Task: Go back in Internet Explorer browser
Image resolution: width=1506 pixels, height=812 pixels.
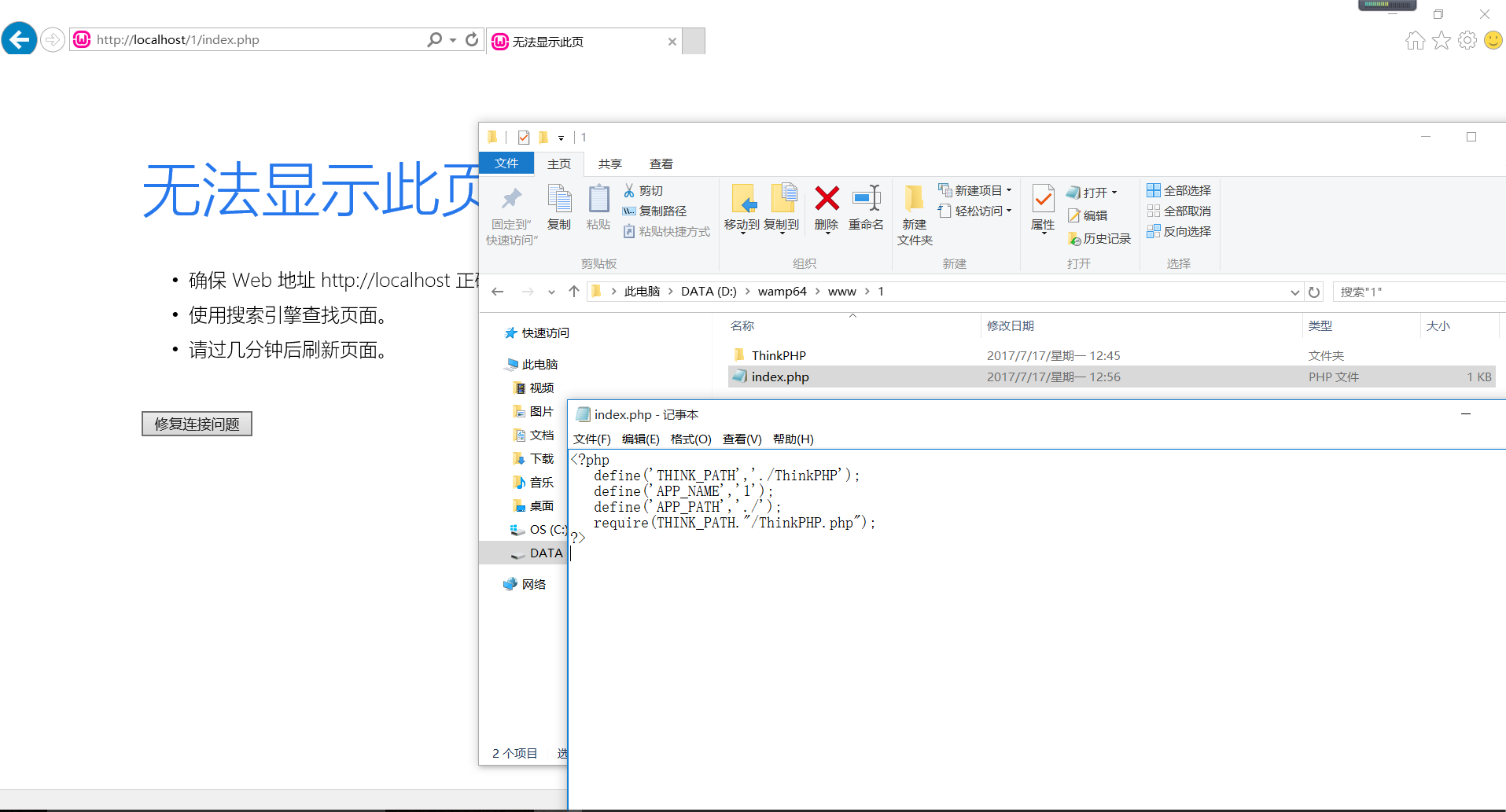Action: click(19, 39)
